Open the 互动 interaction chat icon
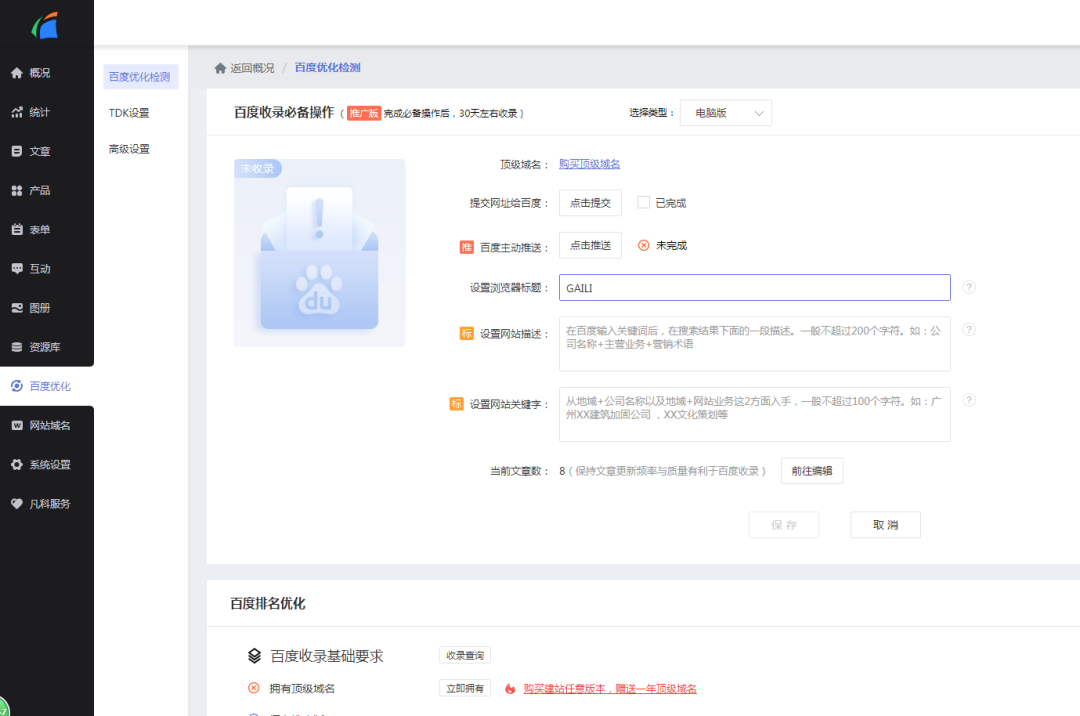The height and width of the screenshot is (716, 1080). click(17, 269)
